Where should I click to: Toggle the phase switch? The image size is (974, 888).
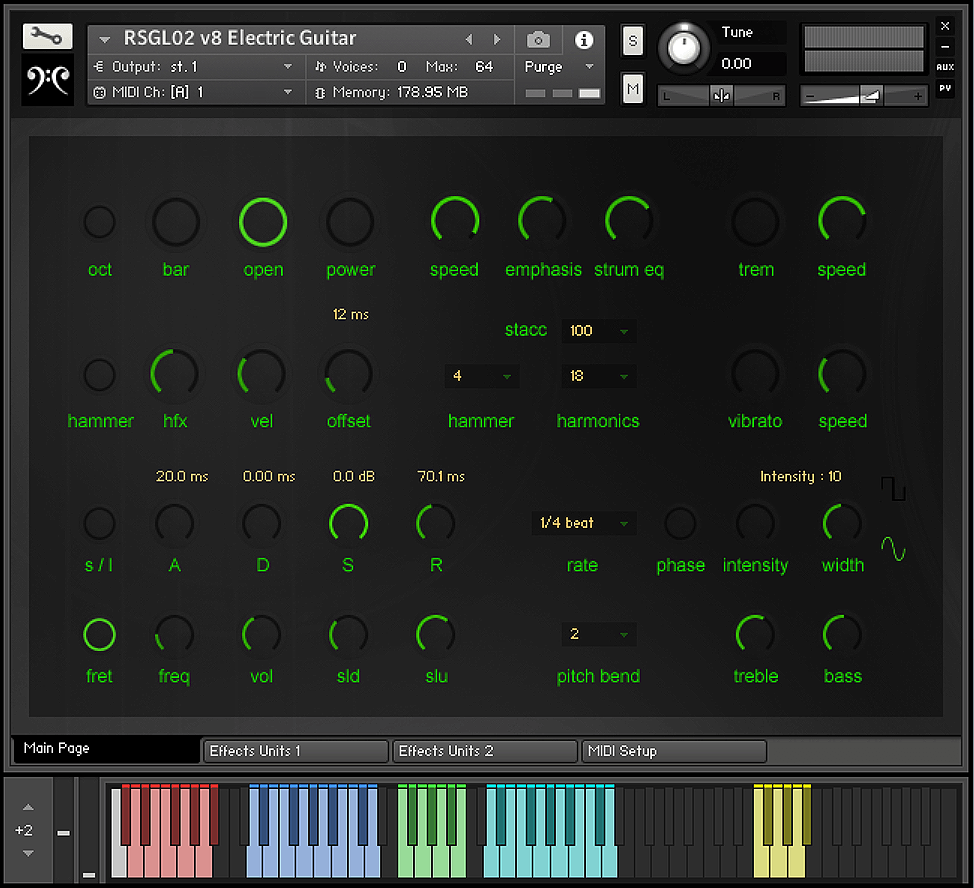pos(680,523)
